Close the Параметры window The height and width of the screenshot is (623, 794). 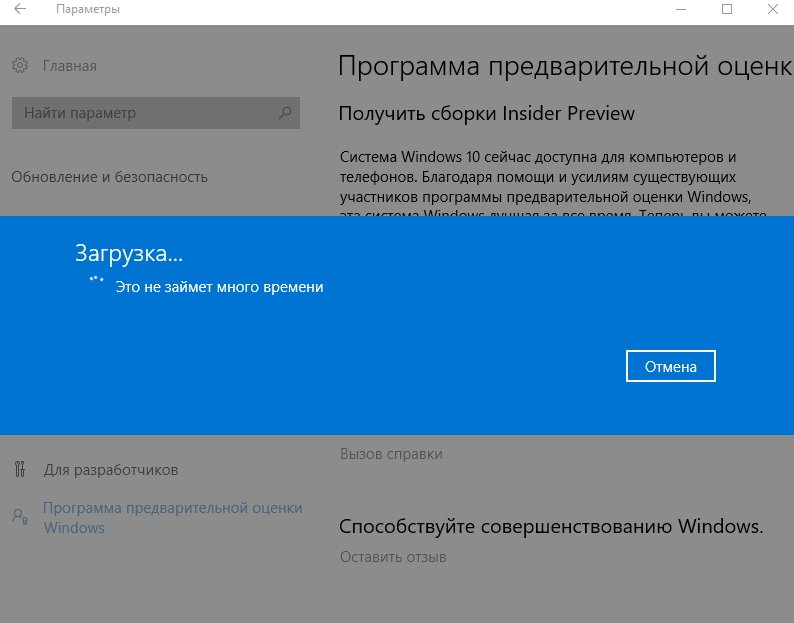click(x=773, y=9)
